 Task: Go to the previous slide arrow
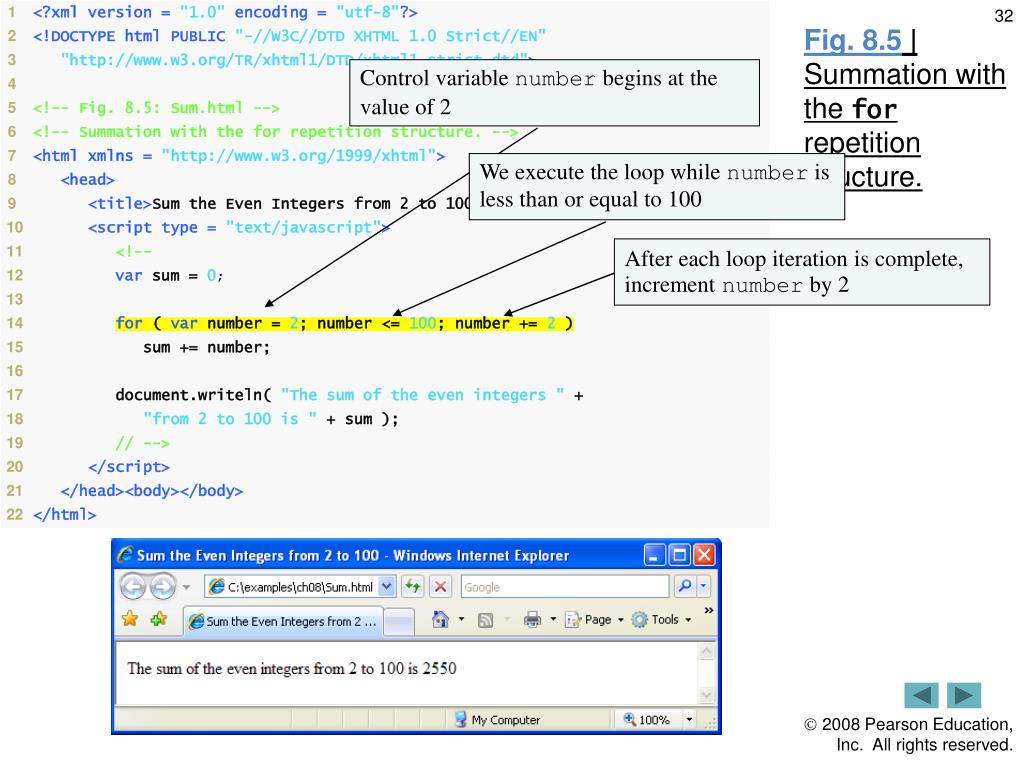pos(921,695)
